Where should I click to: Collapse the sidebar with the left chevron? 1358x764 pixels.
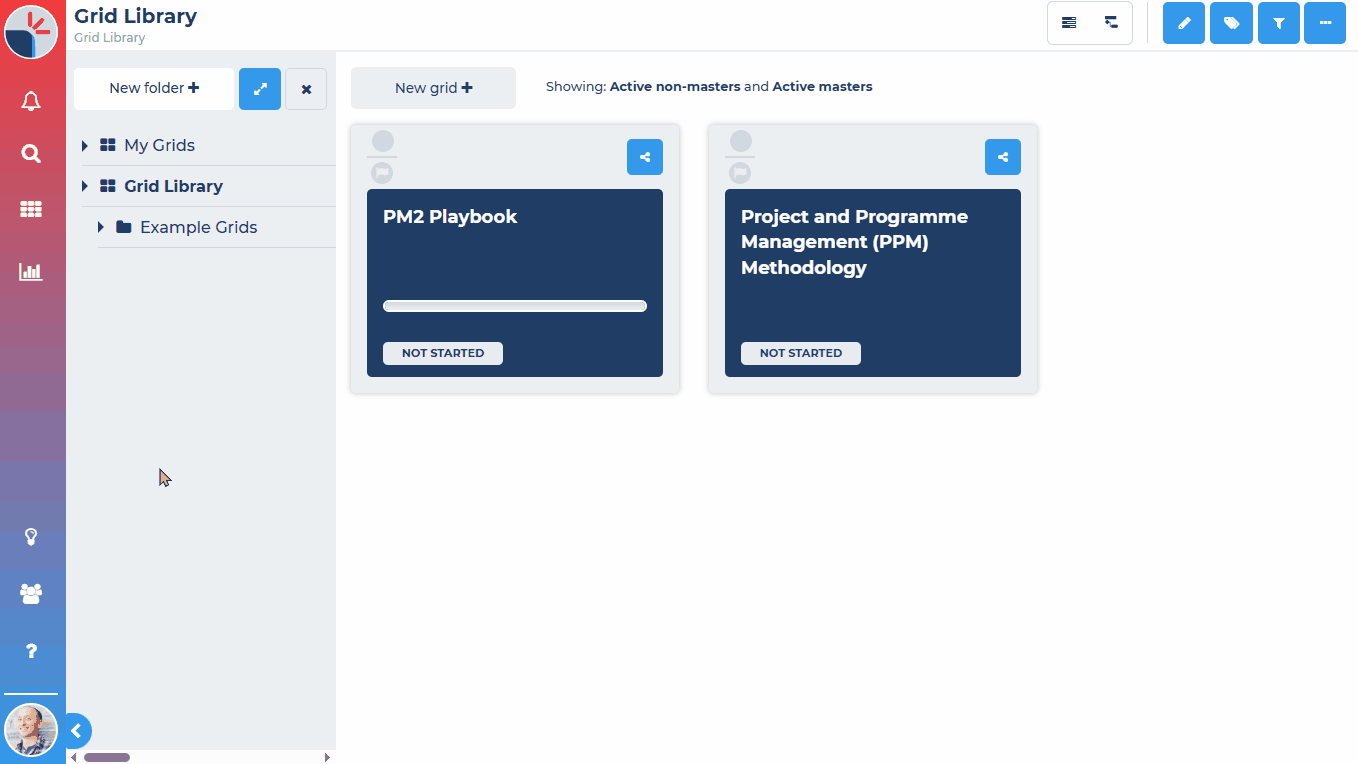(x=78, y=731)
